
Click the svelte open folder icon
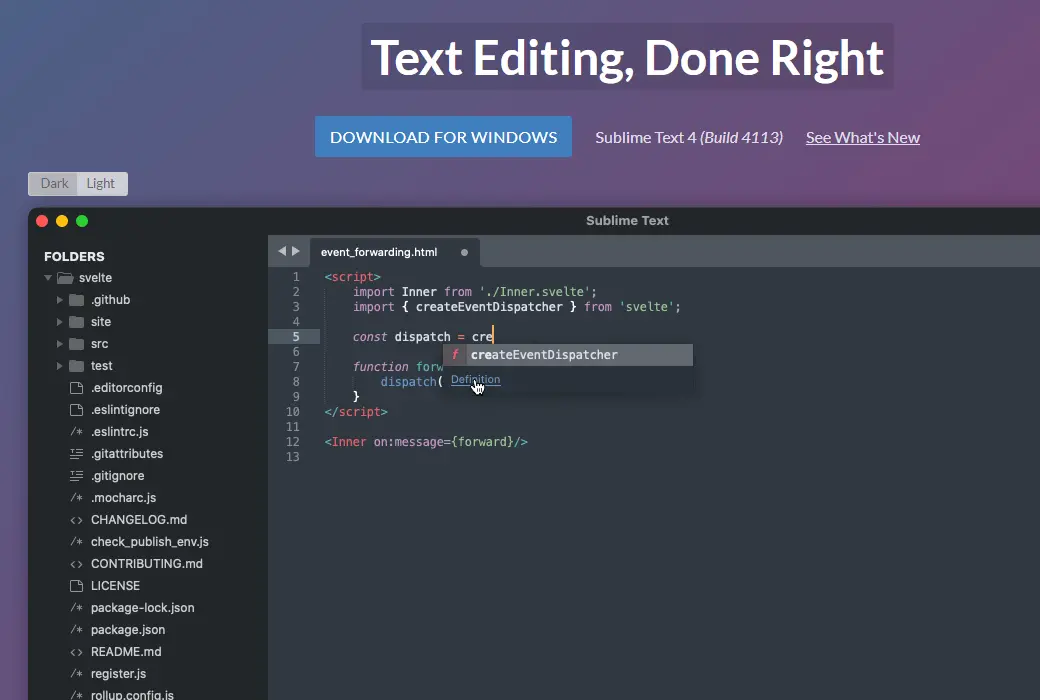coord(65,278)
